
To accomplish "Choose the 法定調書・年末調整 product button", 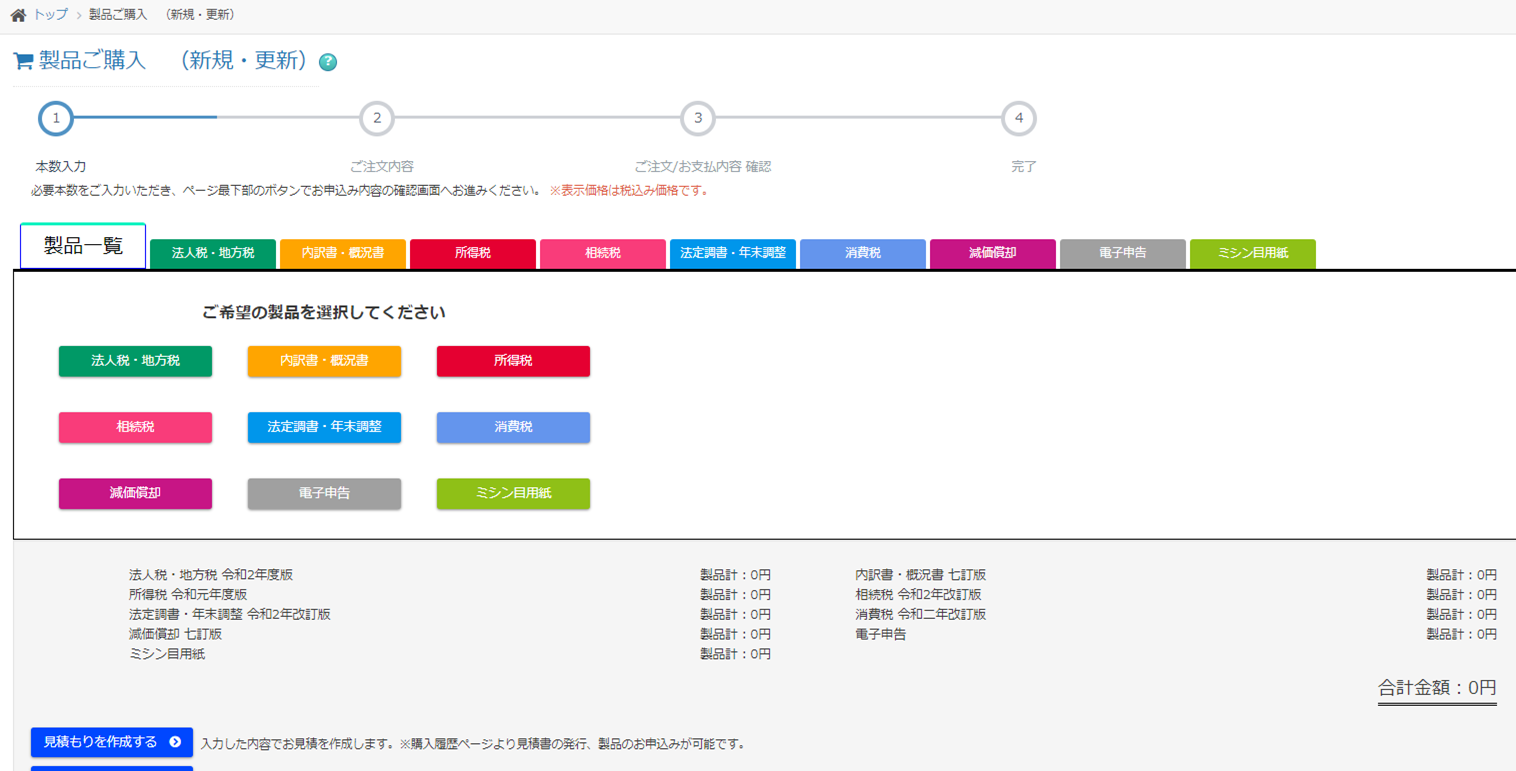I will (x=324, y=427).
